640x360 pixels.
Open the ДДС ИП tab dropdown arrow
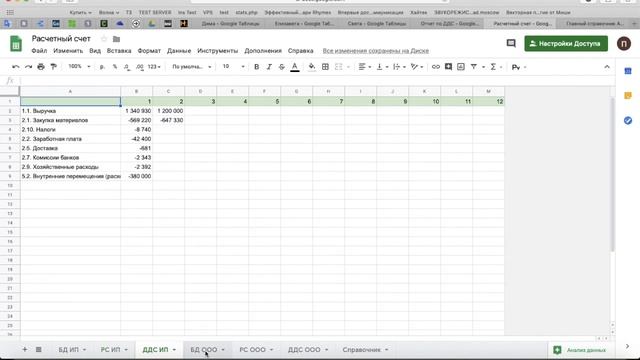point(174,350)
